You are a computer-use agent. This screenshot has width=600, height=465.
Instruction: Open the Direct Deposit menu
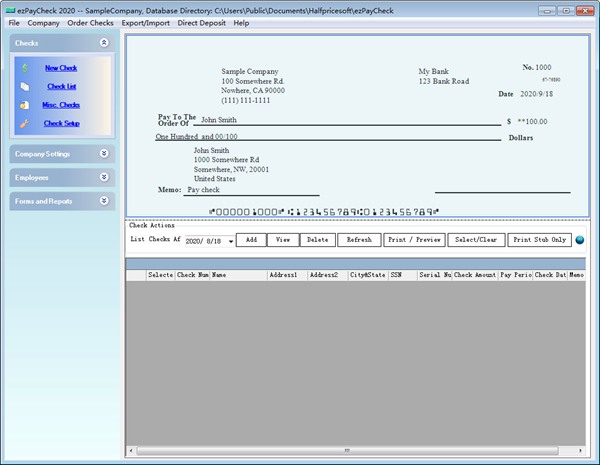click(x=201, y=22)
